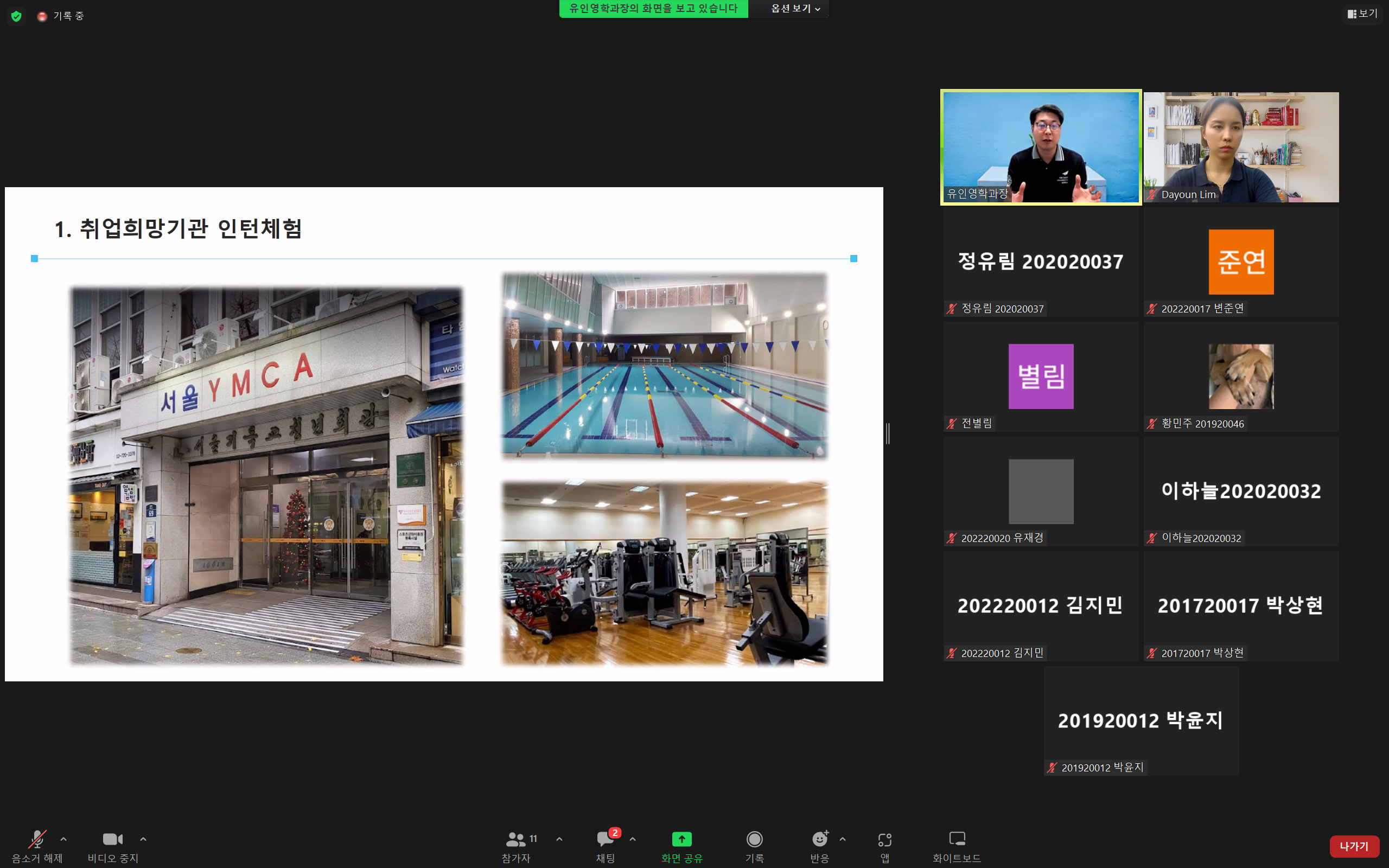Click muted mic icon beside 202220020 유재경
The height and width of the screenshot is (868, 1389).
952,539
